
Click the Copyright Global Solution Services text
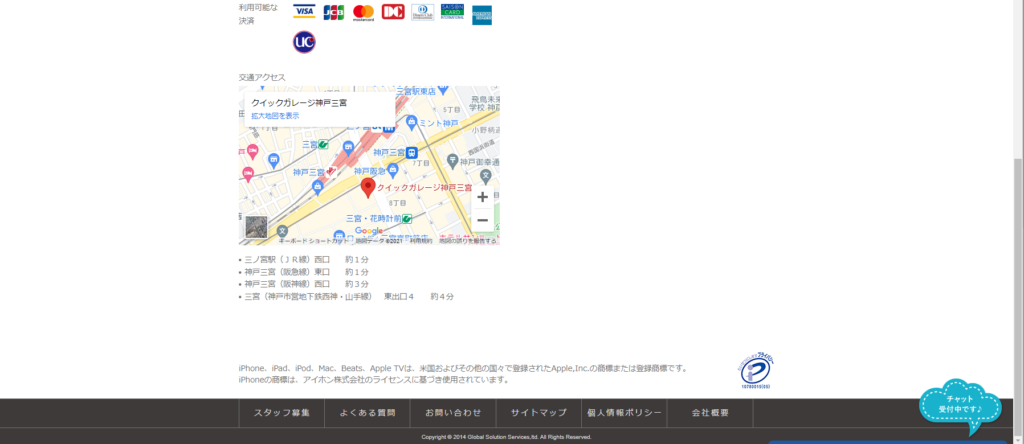tap(506, 437)
